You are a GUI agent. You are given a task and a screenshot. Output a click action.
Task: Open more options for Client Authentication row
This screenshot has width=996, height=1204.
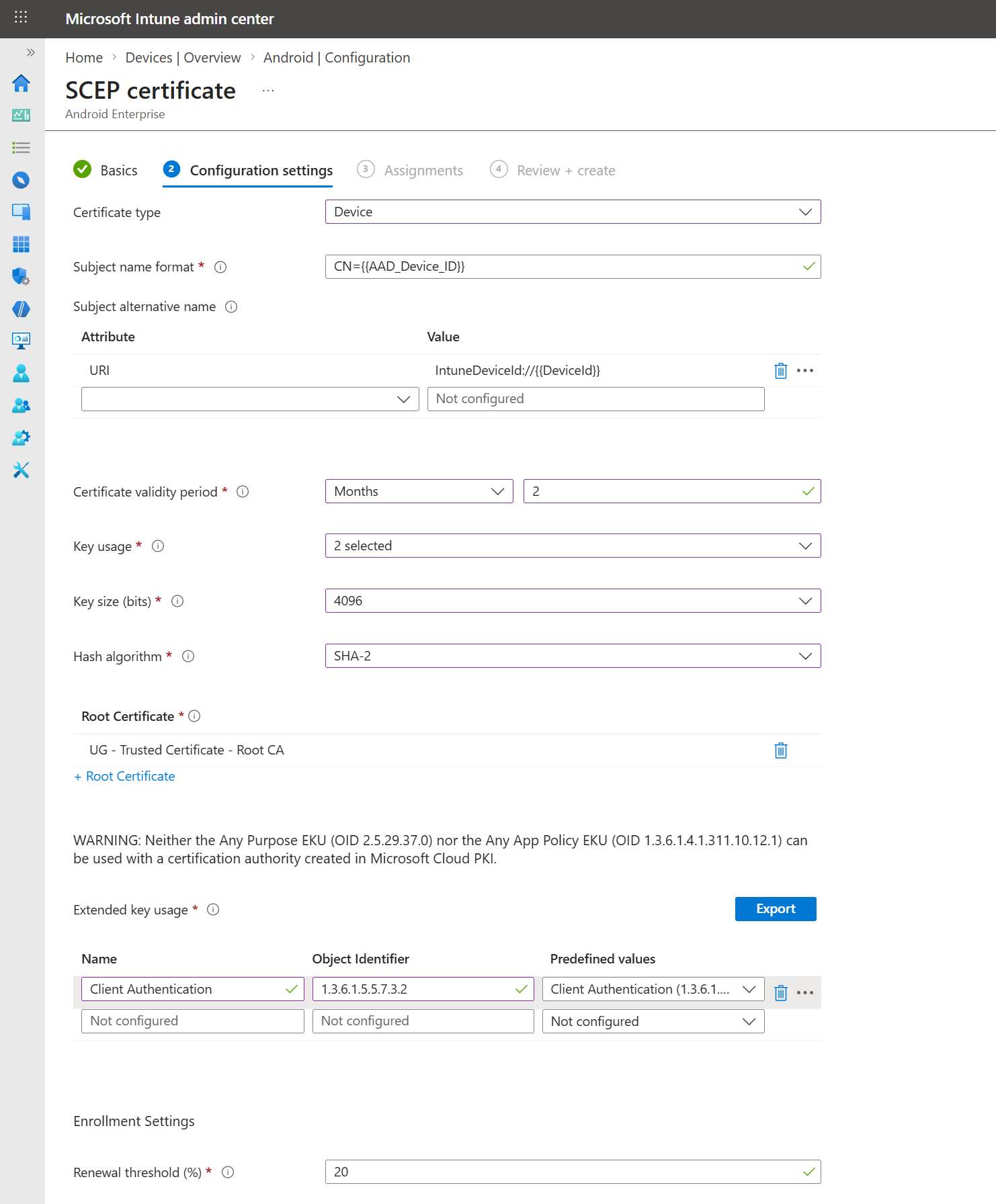pyautogui.click(x=805, y=992)
